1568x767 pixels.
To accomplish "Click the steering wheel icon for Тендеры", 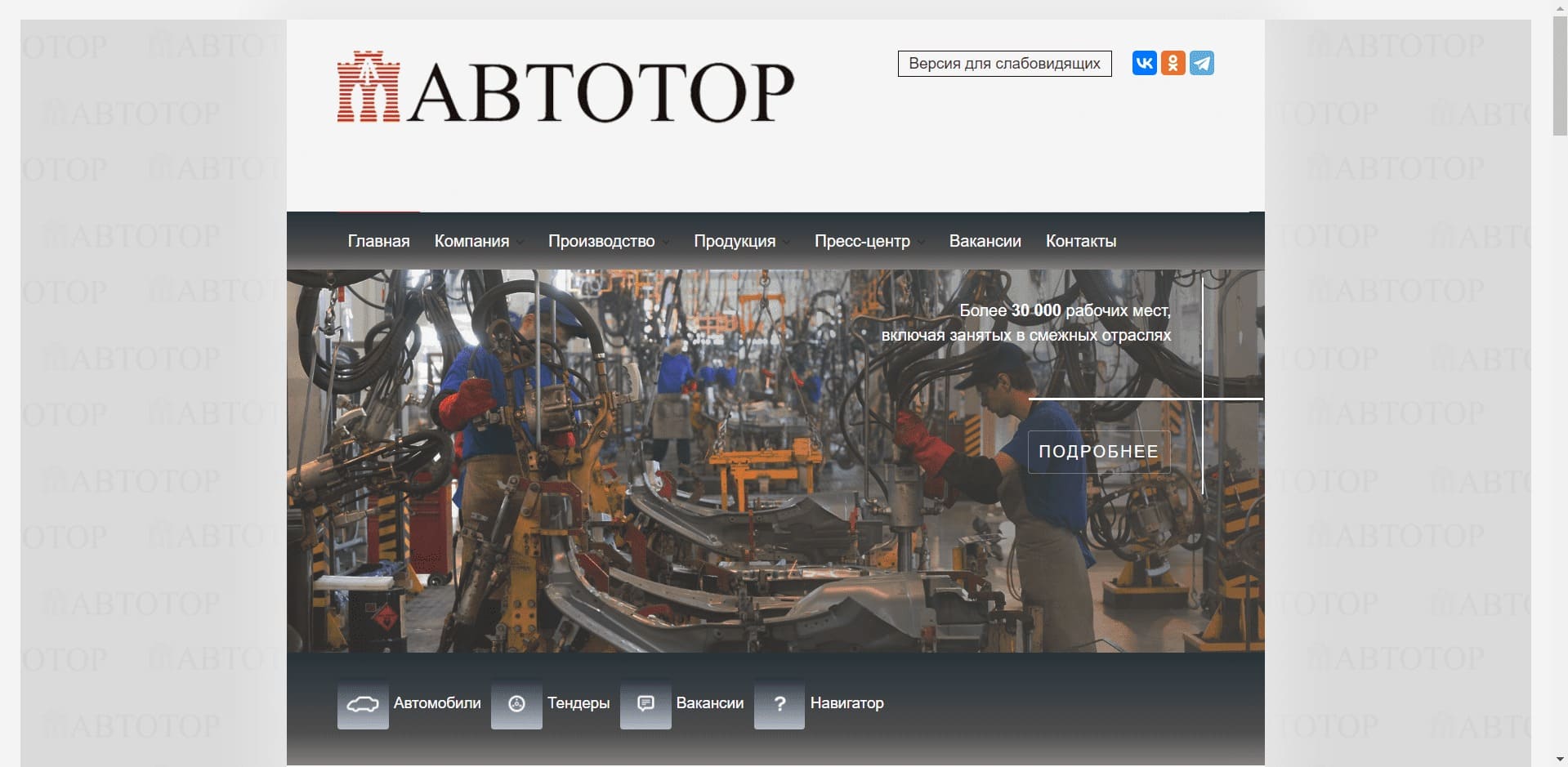I will [516, 703].
